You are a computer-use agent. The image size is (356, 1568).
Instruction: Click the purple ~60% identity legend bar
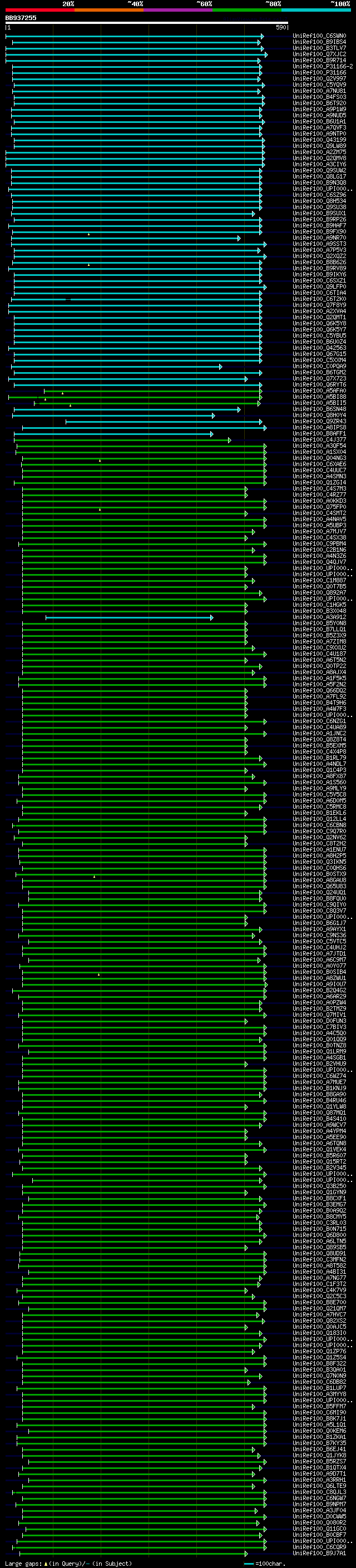click(x=179, y=11)
